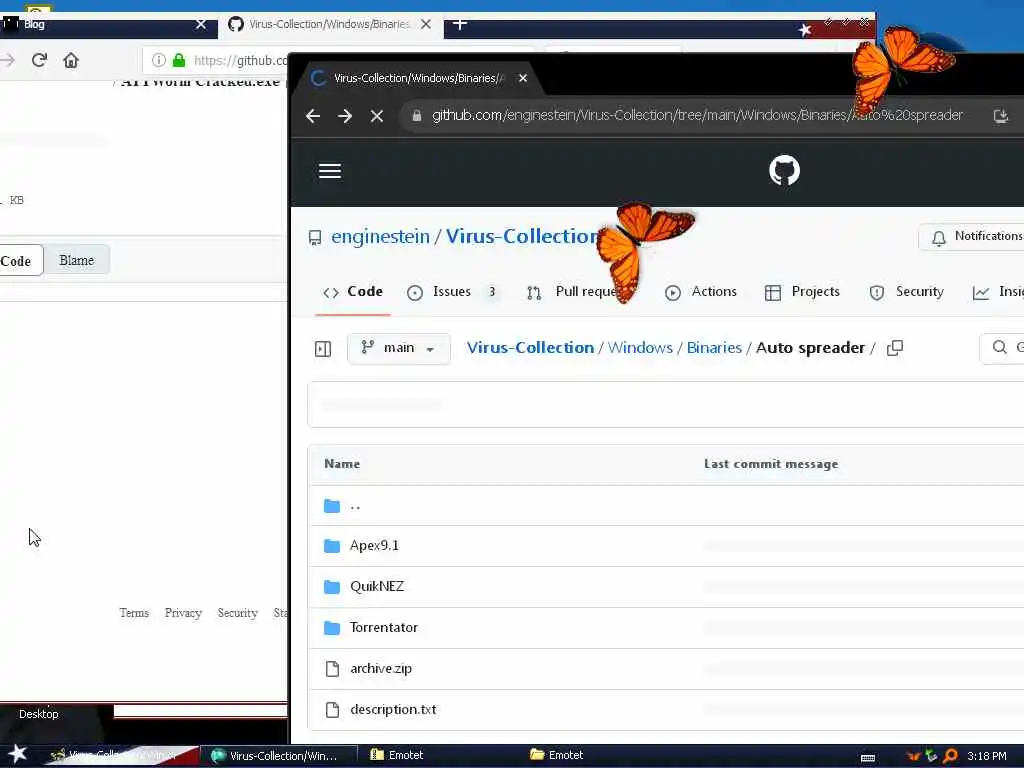Open the Virus-Collection repository title link
1024x768 pixels.
522,236
